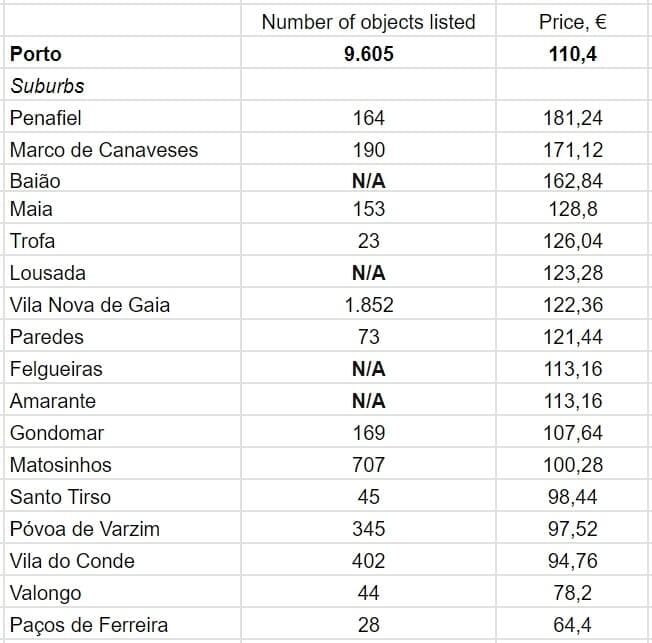The width and height of the screenshot is (652, 643).
Task: Select the Maia price cell 128,8
Action: coord(573,209)
